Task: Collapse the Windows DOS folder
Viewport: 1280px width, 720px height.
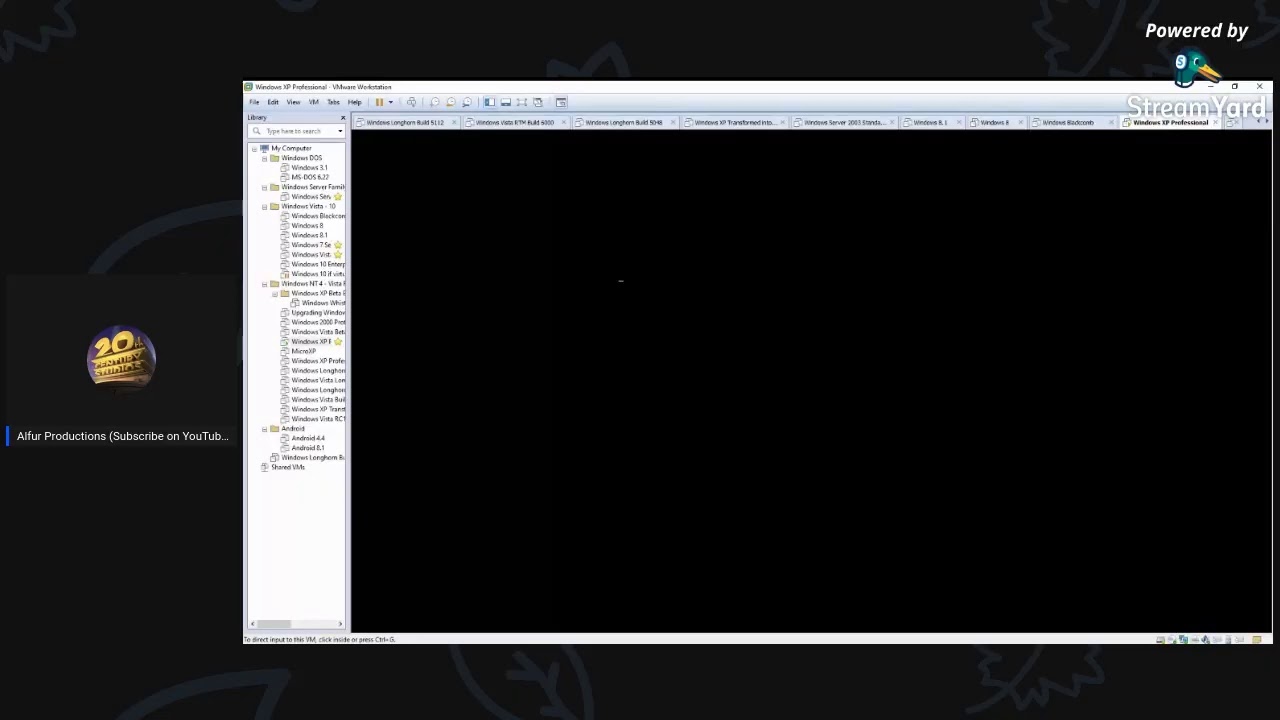Action: (x=264, y=158)
